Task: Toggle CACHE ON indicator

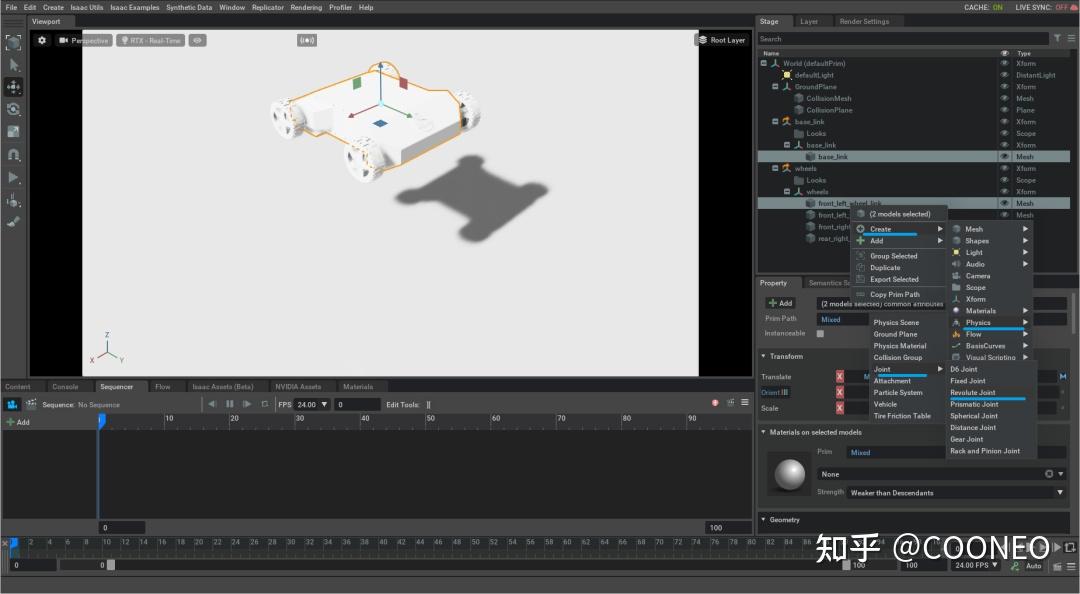Action: point(984,7)
